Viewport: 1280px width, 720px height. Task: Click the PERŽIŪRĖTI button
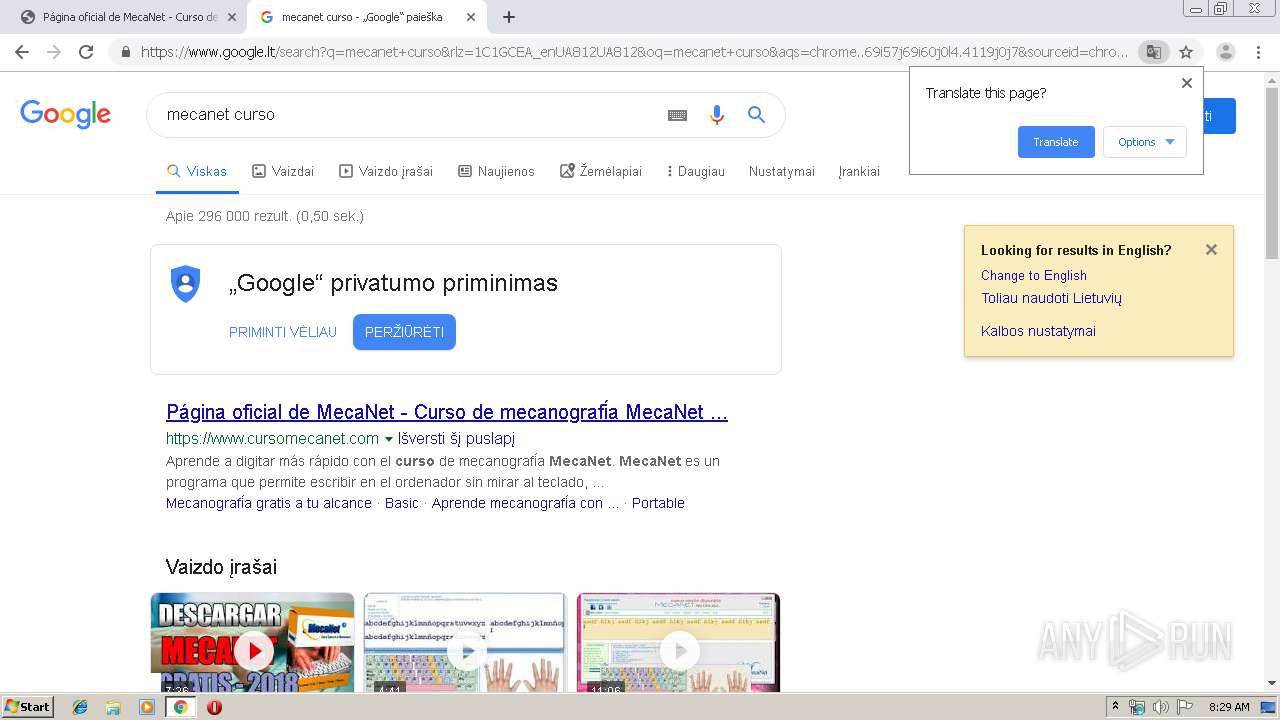point(404,332)
